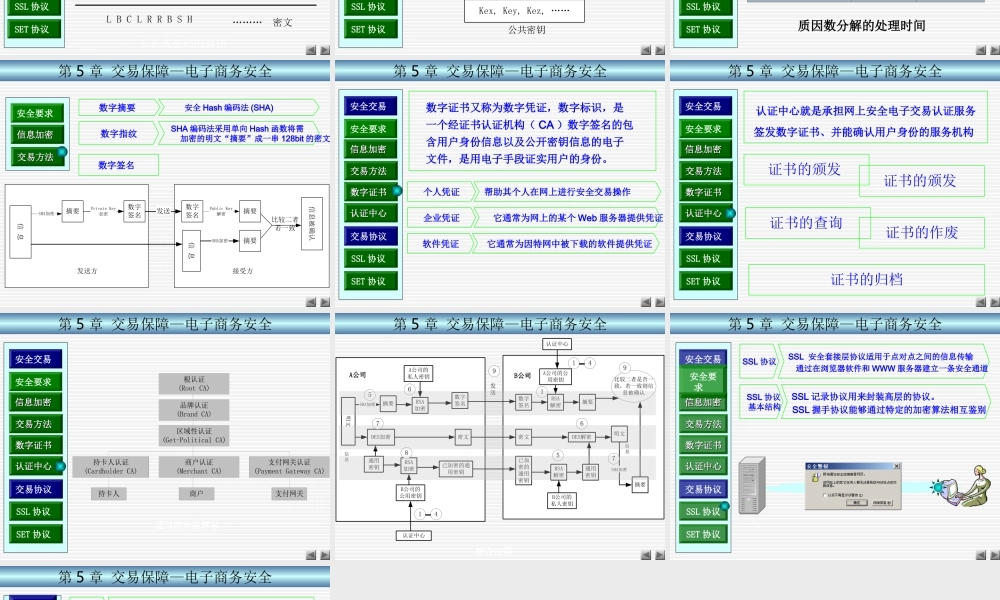Click the lock icon inside the 安全警报 dialog
1000x600 pixels.
click(816, 476)
